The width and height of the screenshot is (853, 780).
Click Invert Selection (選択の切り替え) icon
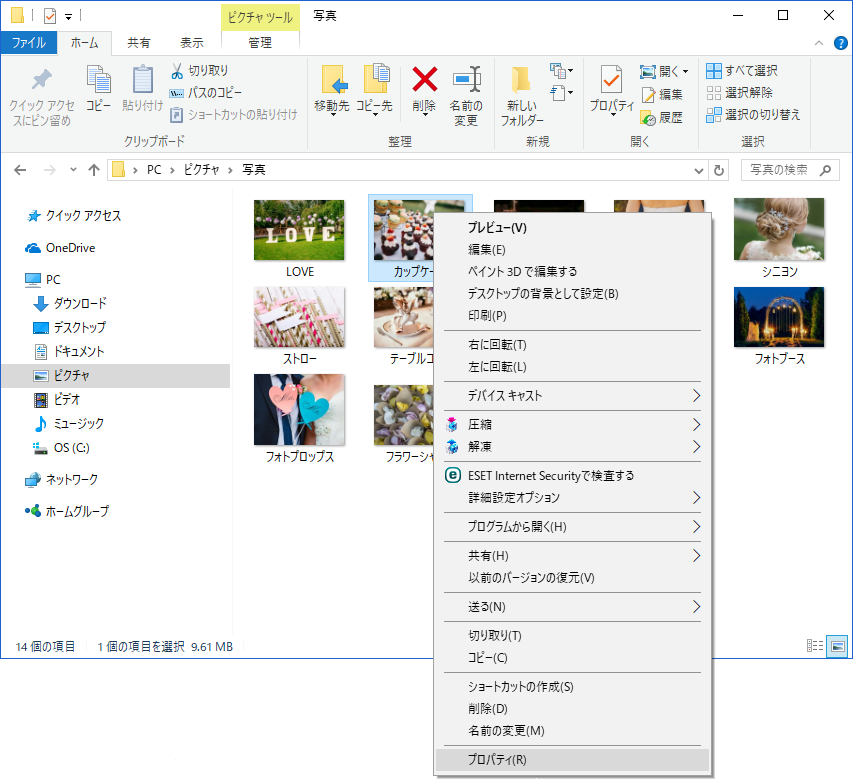tap(714, 115)
